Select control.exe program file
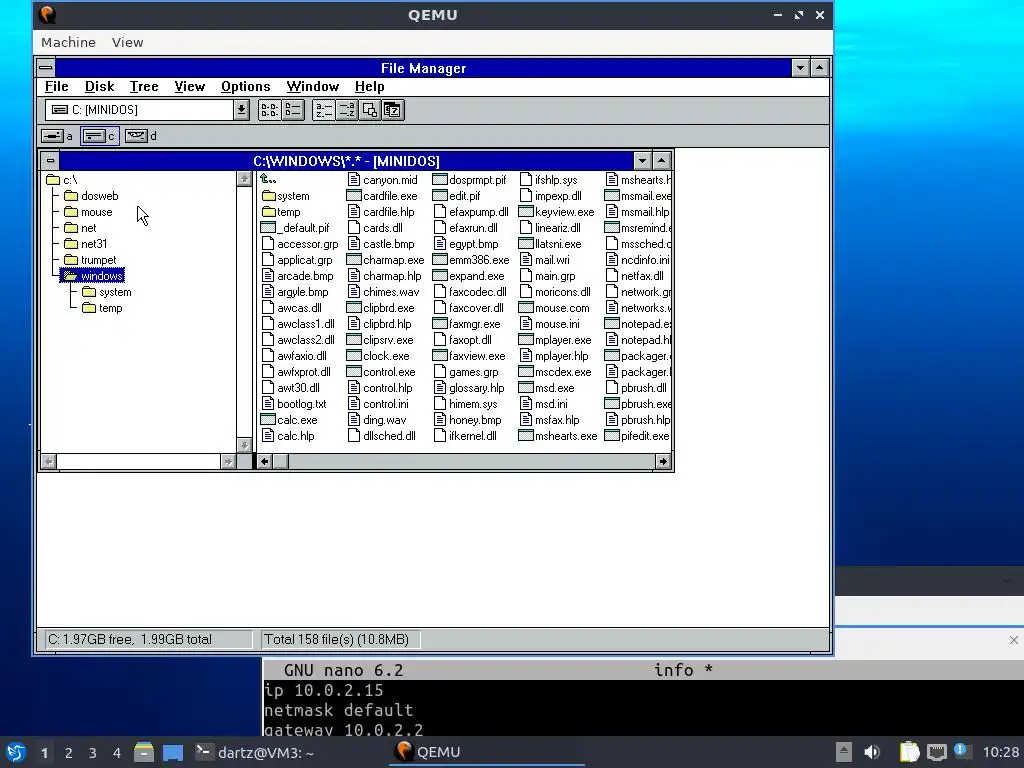1024x768 pixels. click(381, 372)
